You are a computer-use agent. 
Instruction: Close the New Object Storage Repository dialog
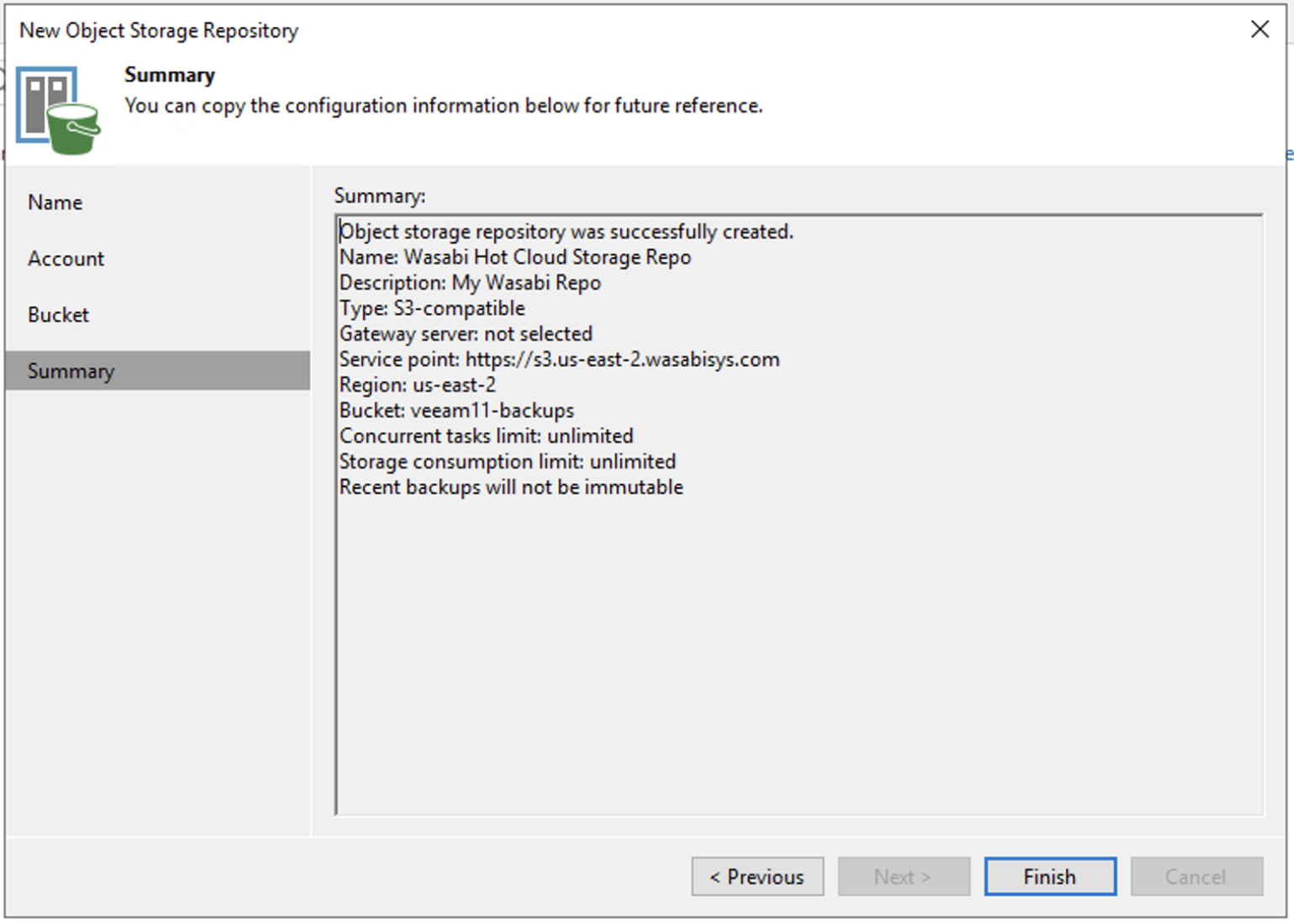click(1260, 29)
